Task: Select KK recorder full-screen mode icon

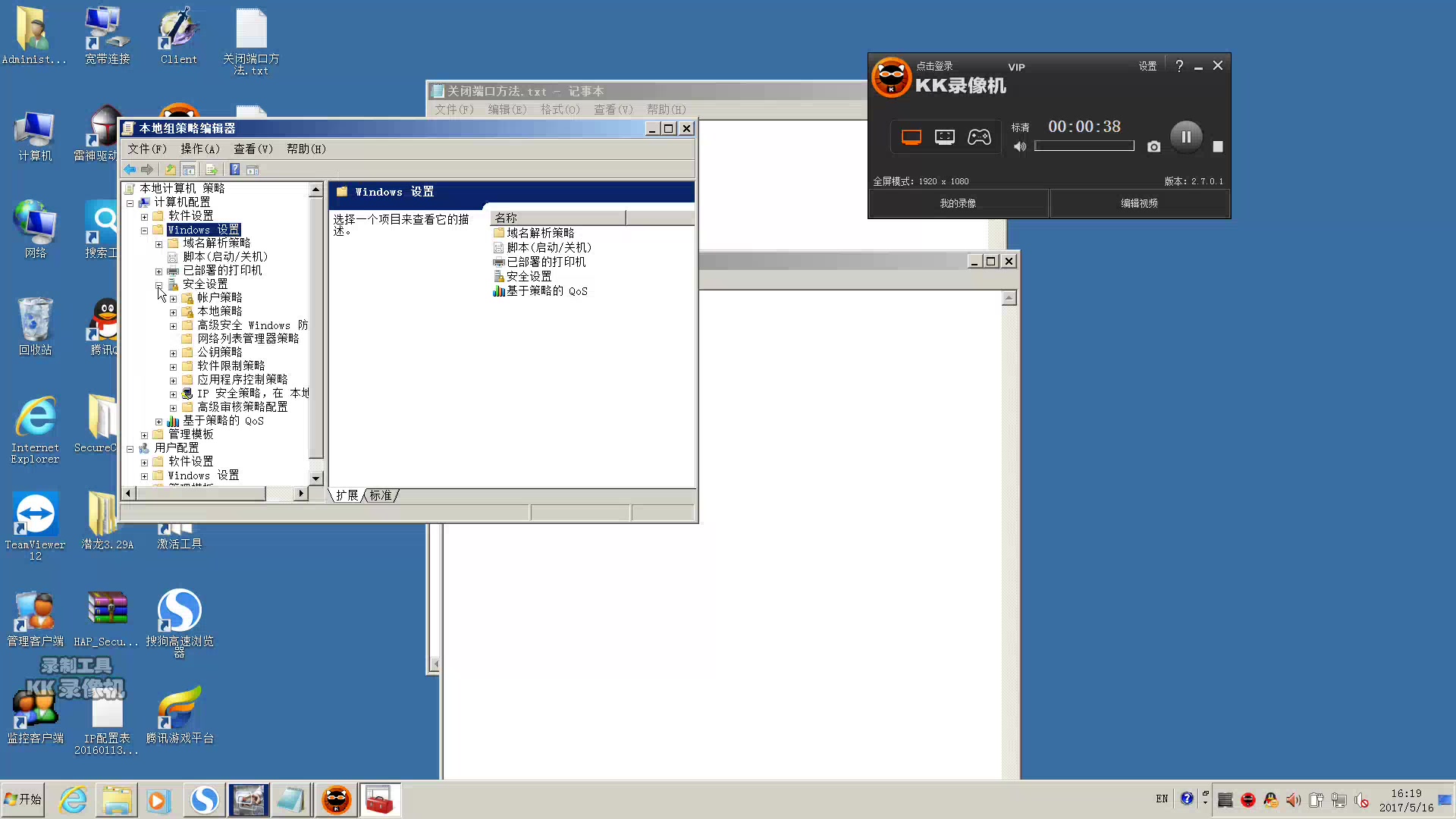Action: pyautogui.click(x=911, y=137)
